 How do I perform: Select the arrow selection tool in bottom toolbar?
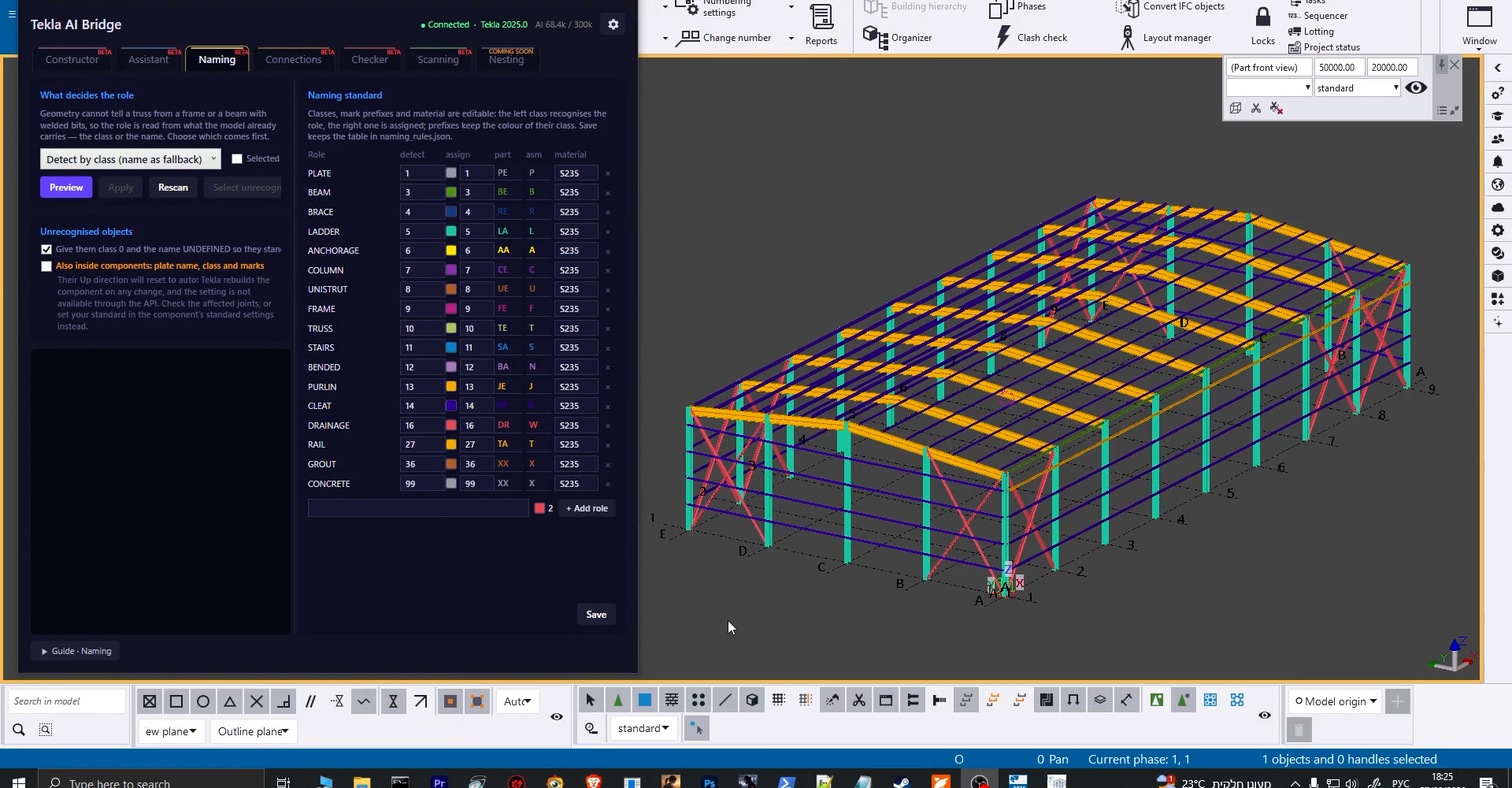[591, 700]
